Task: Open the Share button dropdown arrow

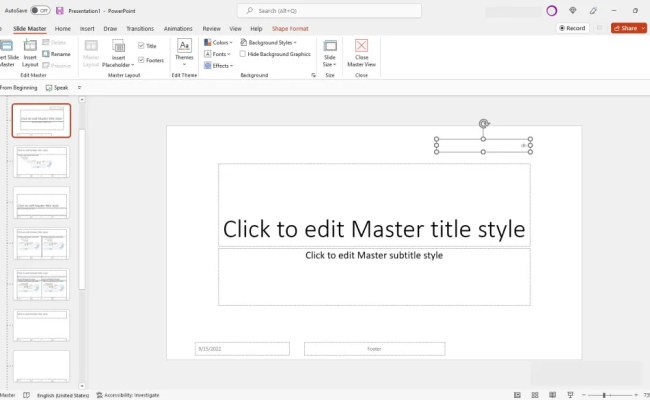Action: [x=643, y=28]
